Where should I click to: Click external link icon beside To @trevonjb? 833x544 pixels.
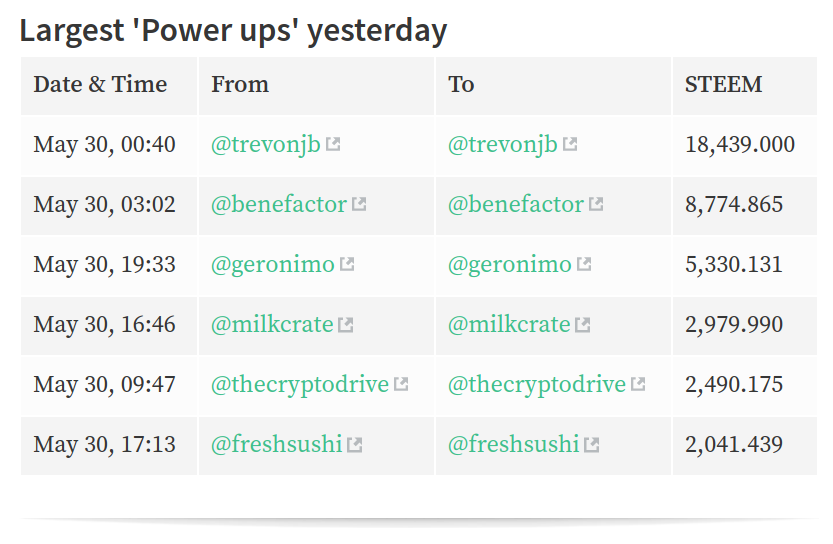pos(570,144)
